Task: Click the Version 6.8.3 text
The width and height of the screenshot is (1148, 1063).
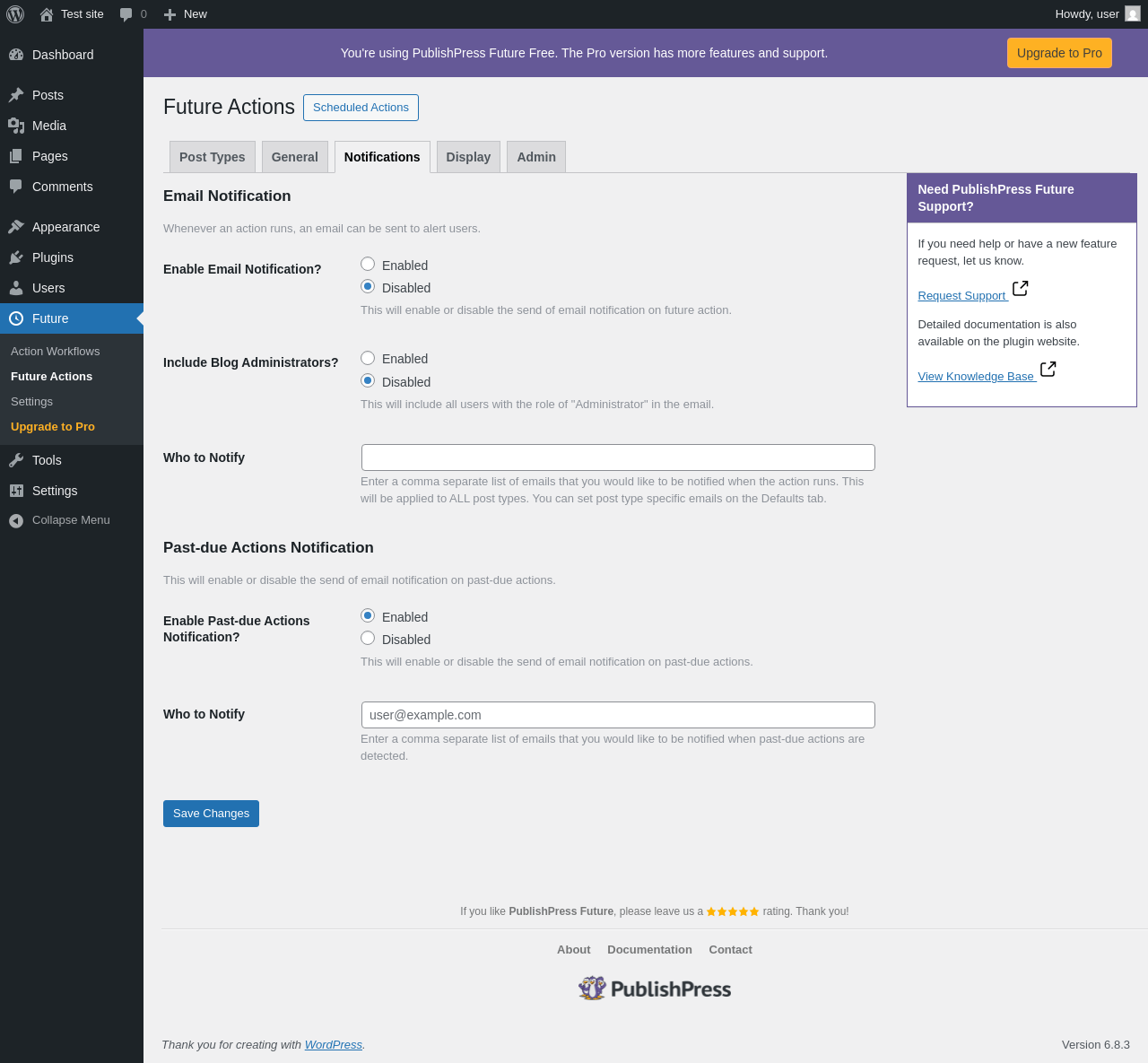Action: [1096, 1045]
